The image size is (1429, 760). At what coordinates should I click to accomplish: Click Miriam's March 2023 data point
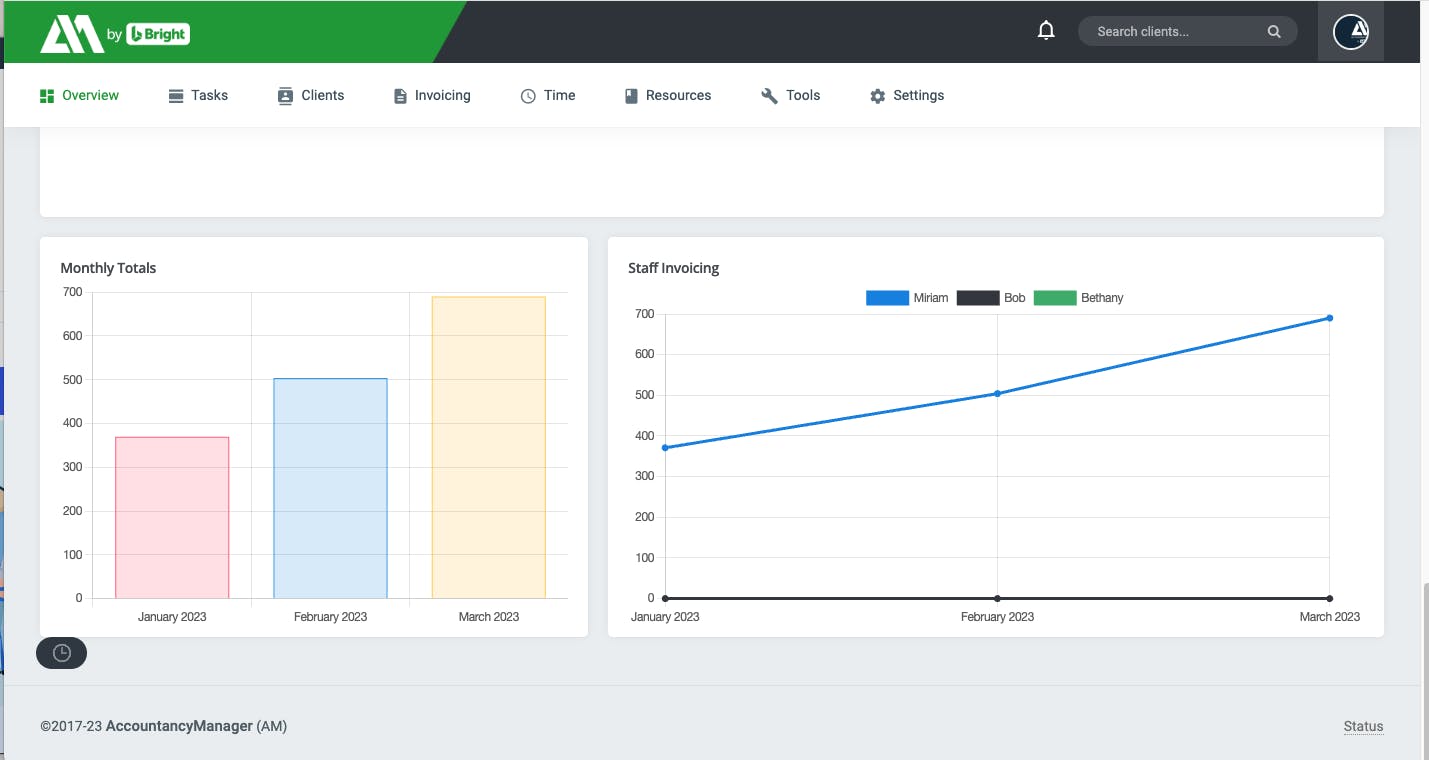click(x=1330, y=318)
